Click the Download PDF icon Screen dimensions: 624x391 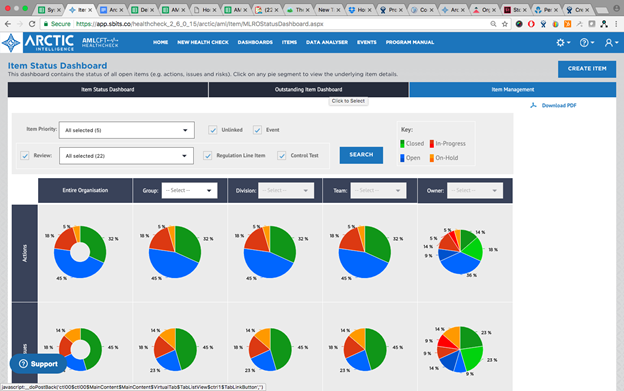[533, 105]
